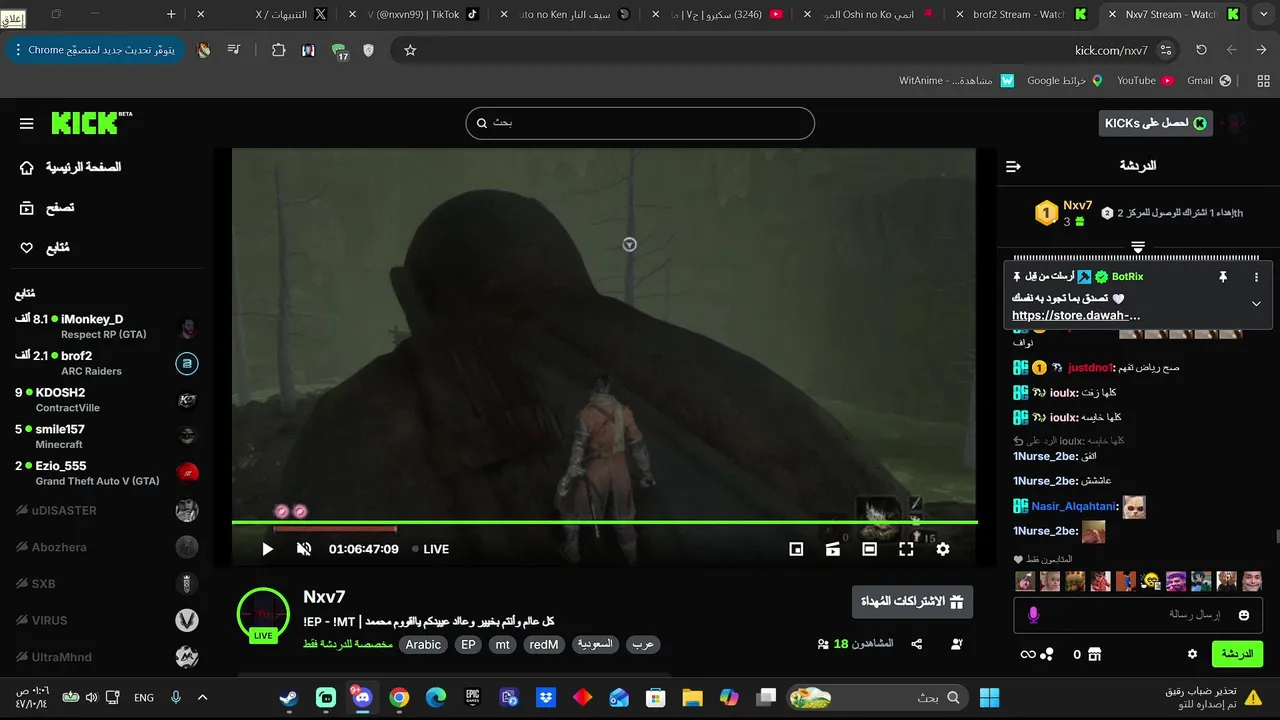Bookmark this page with star icon
The image size is (1280, 720).
[x=410, y=50]
